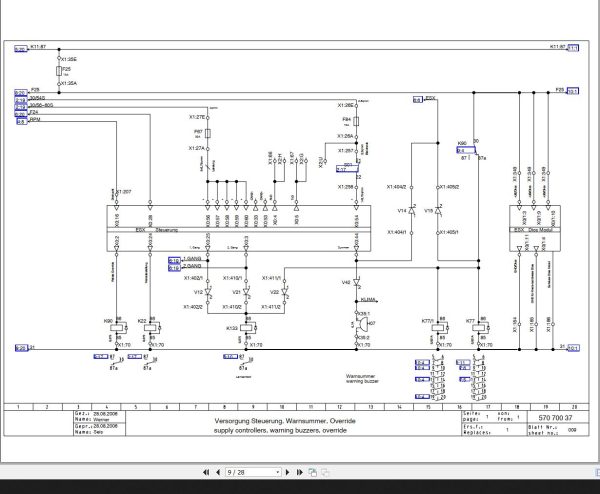Go to the previous page

click(218, 472)
